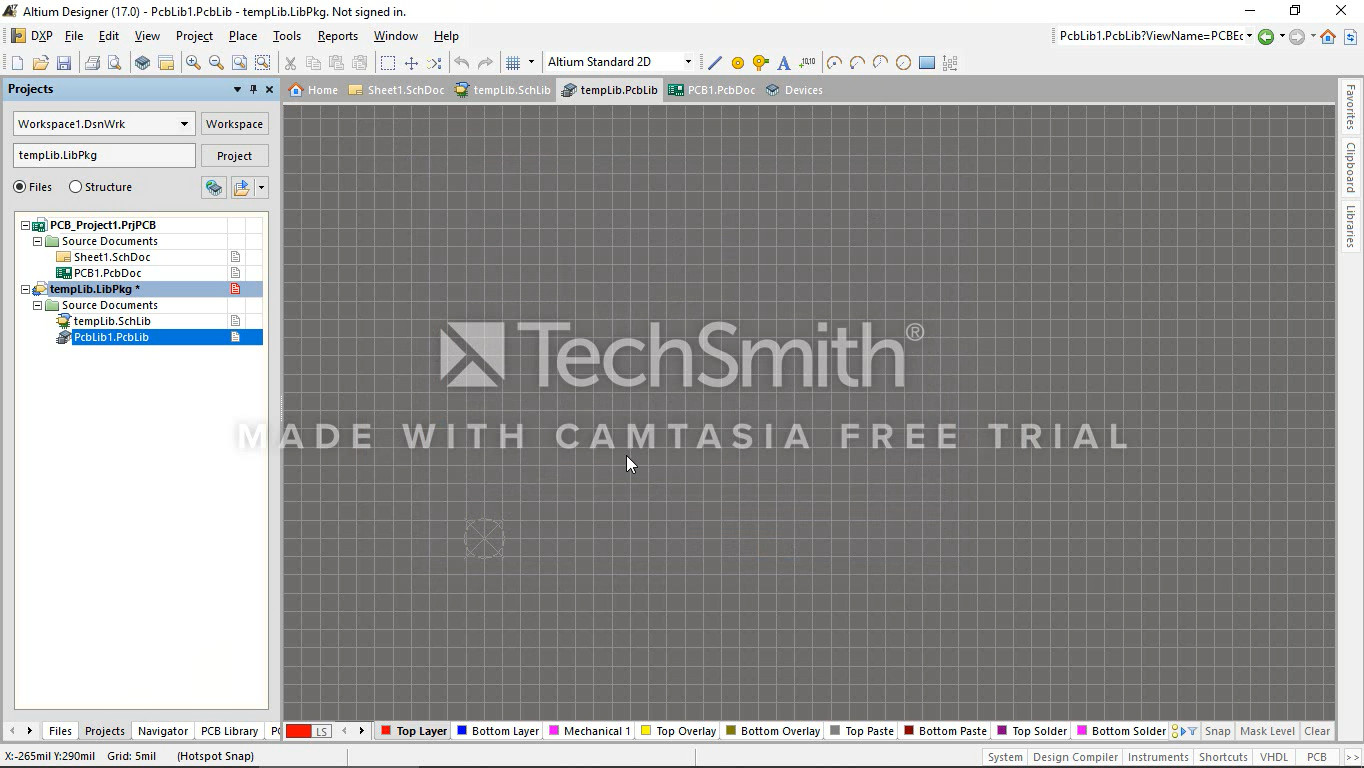
Task: Pin the Projects panel
Action: [x=253, y=89]
